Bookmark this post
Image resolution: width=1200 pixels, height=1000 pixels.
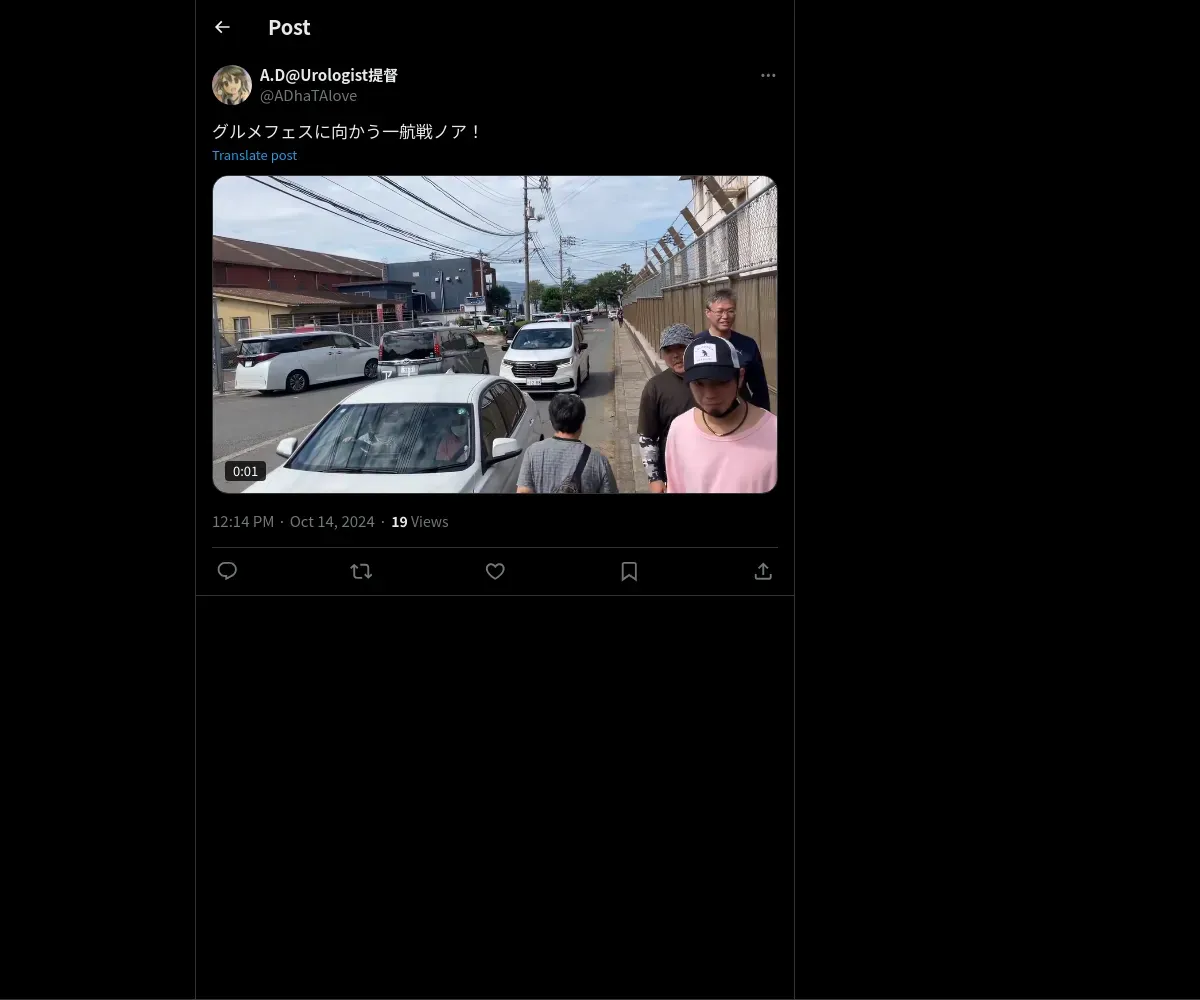coord(629,571)
